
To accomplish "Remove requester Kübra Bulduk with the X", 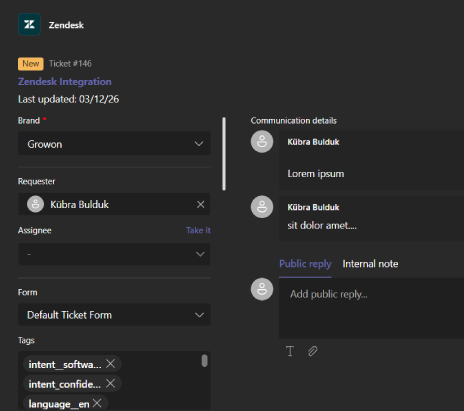I will click(200, 204).
